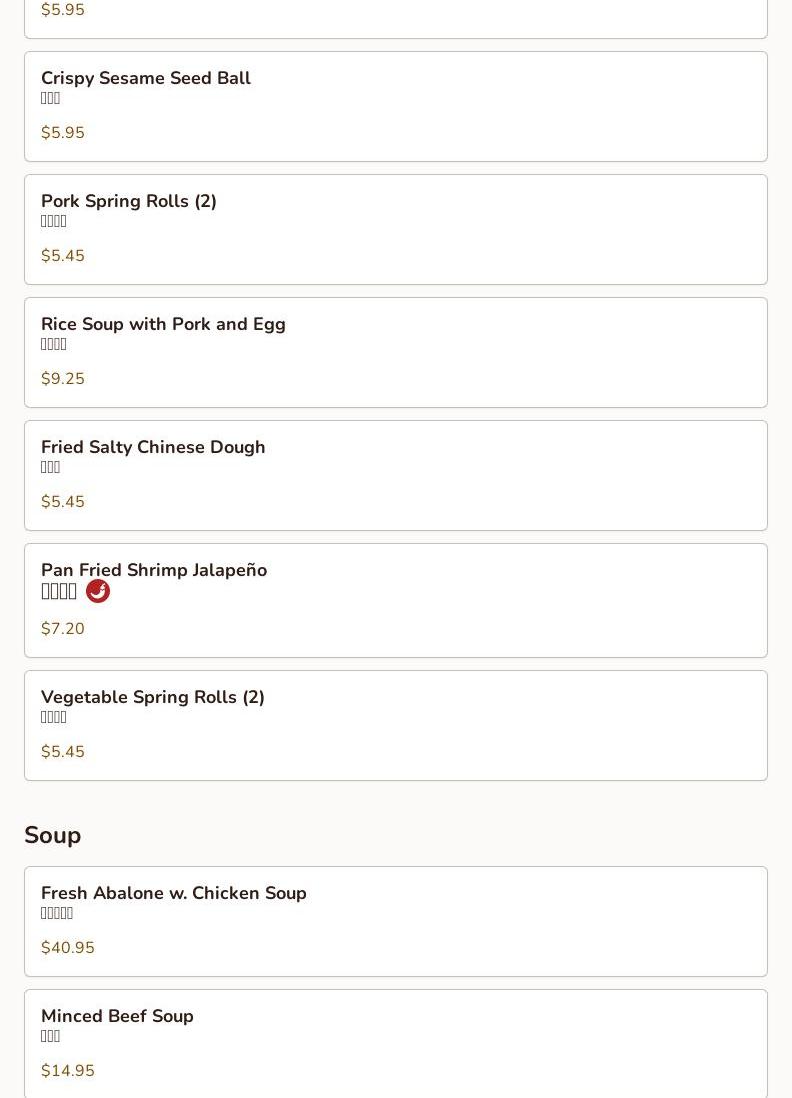Click the Fried Salty Chinese Dough $5.45 price
The height and width of the screenshot is (1098, 792).
(63, 502)
